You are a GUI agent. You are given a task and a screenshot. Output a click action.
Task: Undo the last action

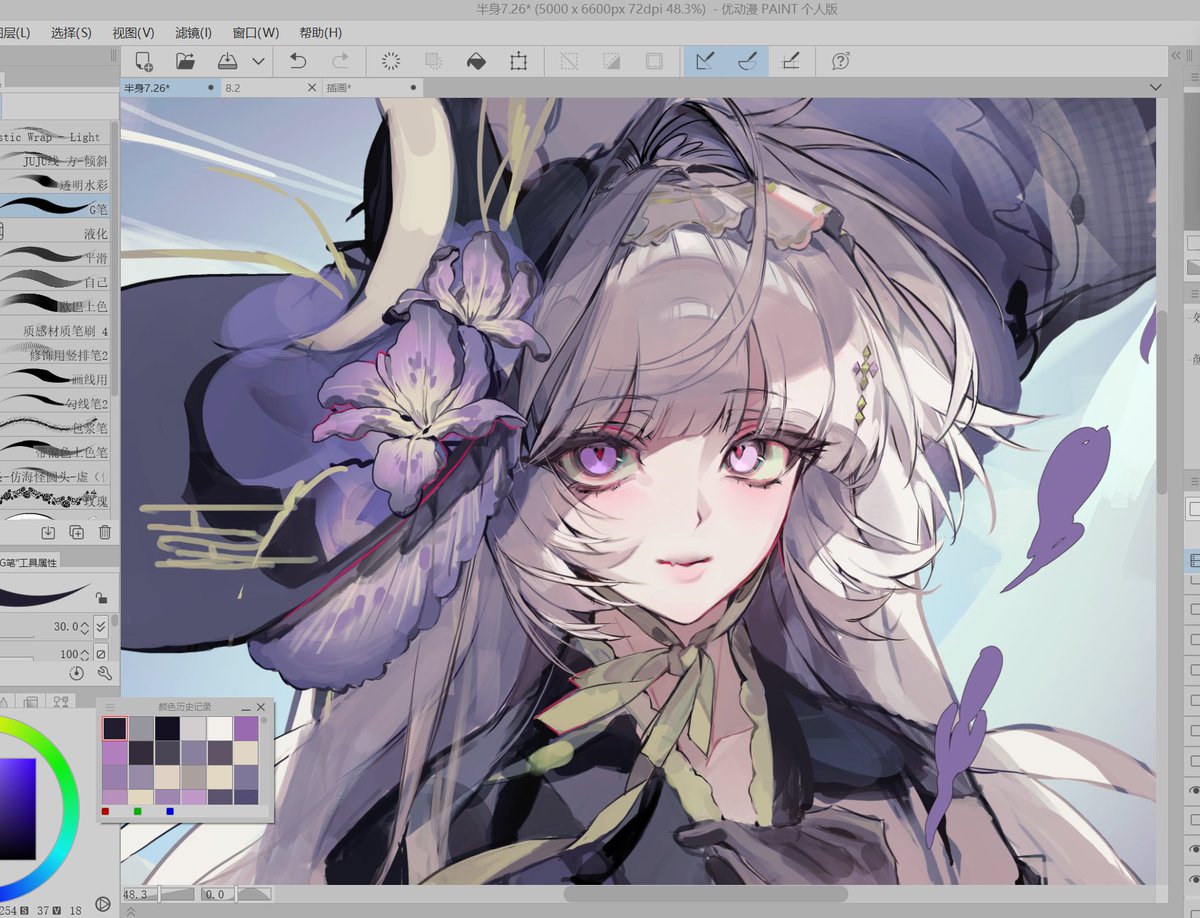298,61
